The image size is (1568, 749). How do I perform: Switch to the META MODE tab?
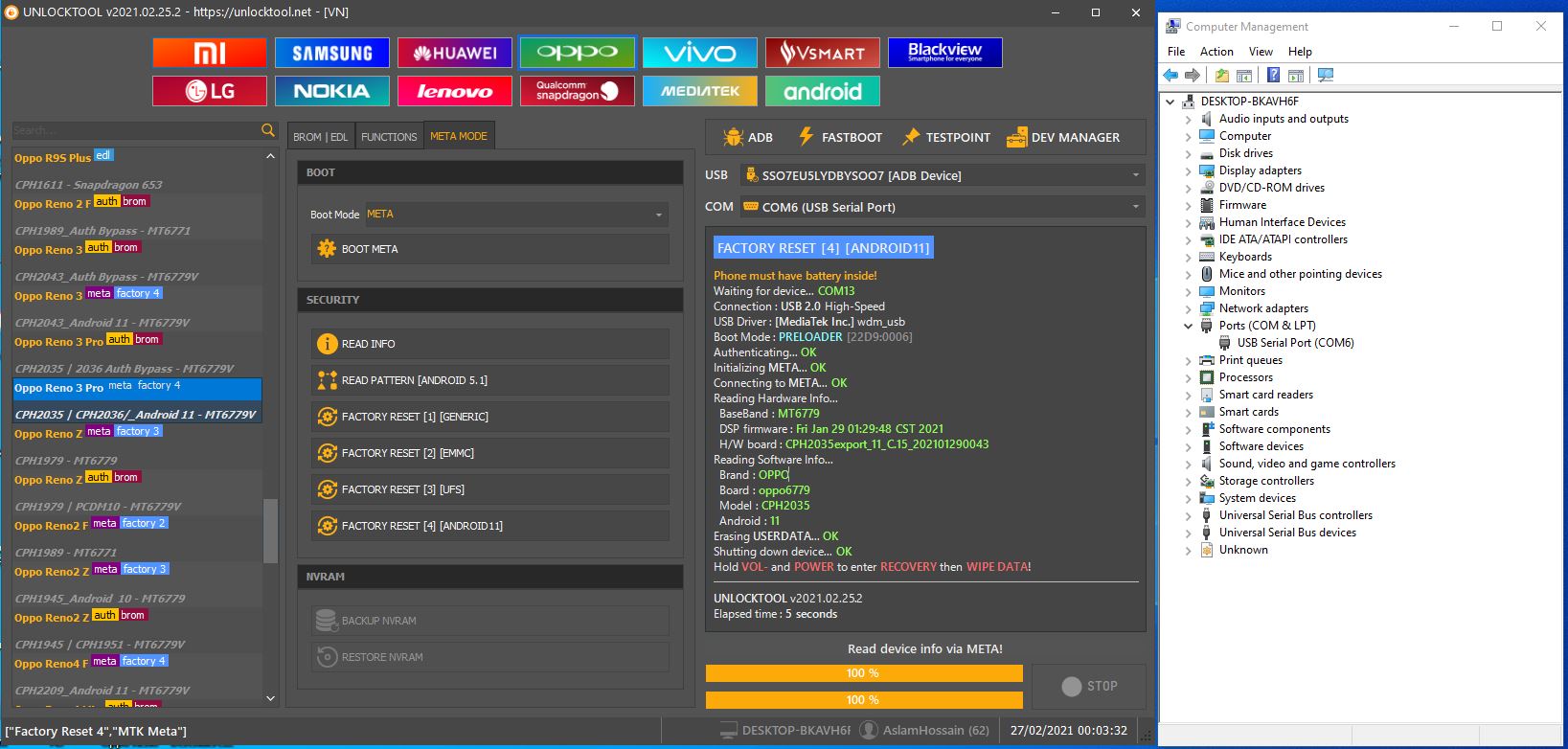click(x=459, y=136)
